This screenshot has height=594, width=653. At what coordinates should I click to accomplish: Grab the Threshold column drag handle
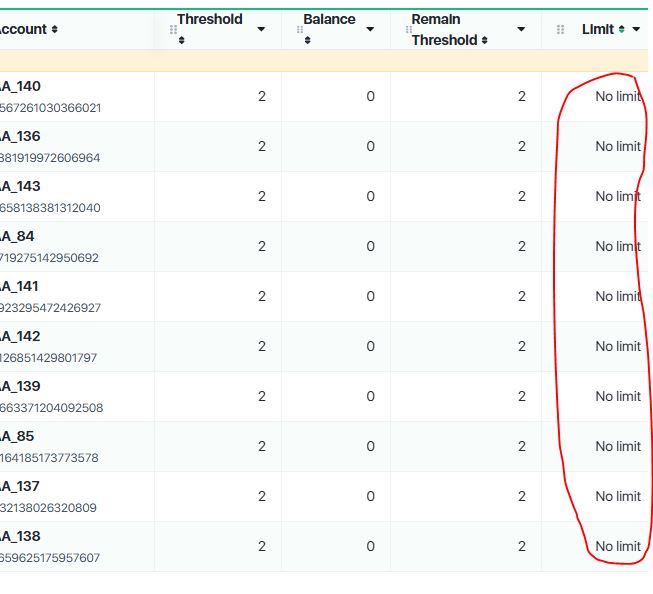tap(173, 30)
